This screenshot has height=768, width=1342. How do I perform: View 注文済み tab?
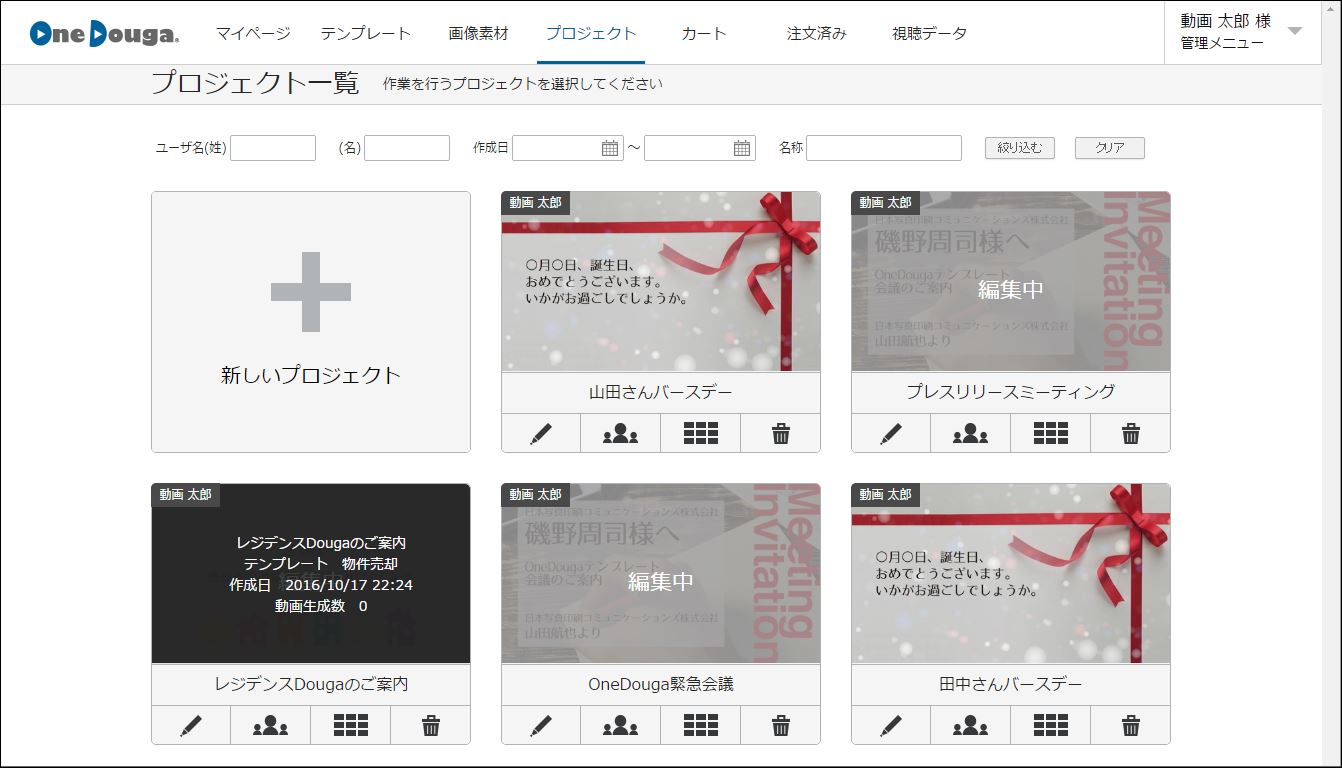[x=817, y=33]
